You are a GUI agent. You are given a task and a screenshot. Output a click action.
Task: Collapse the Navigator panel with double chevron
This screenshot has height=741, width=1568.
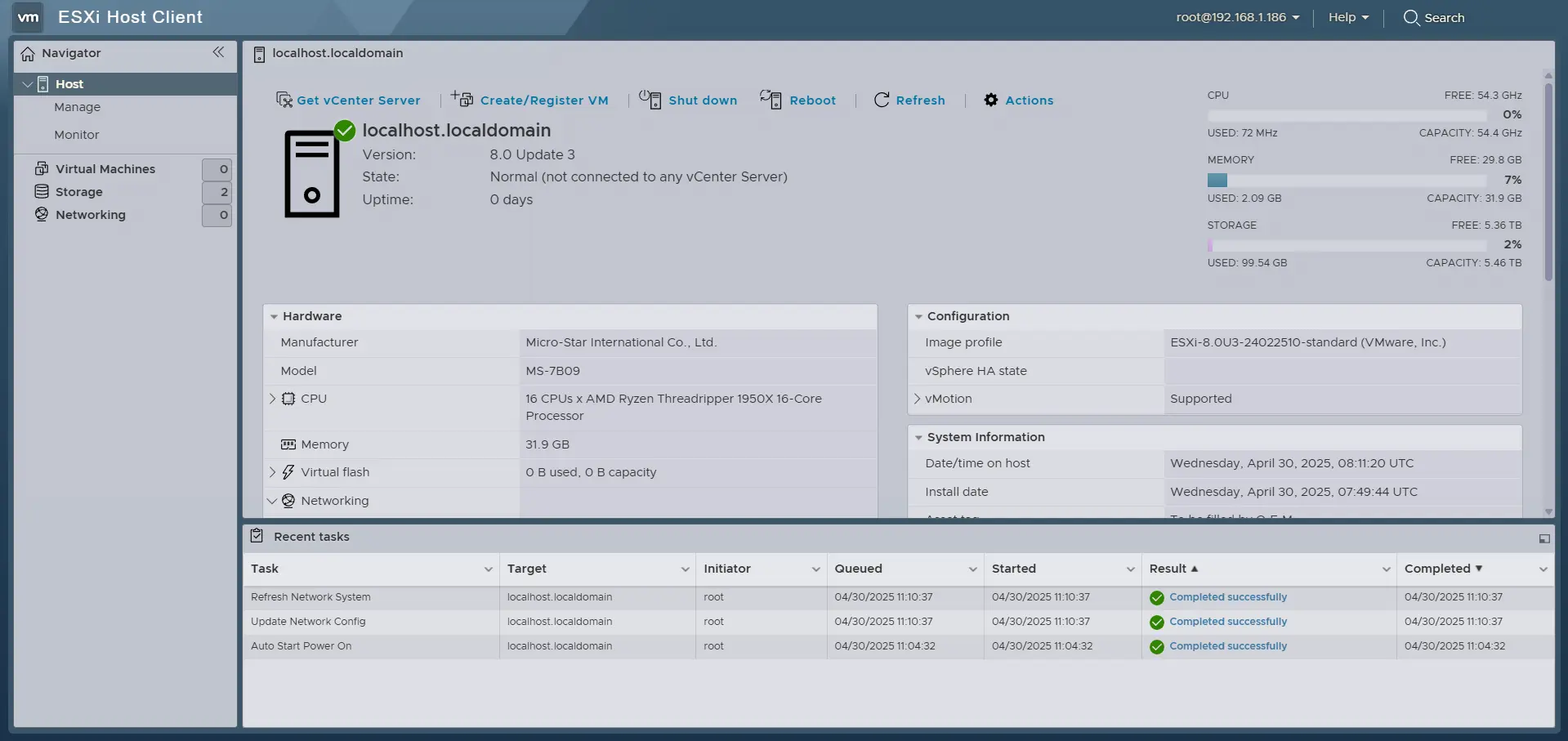click(x=218, y=52)
